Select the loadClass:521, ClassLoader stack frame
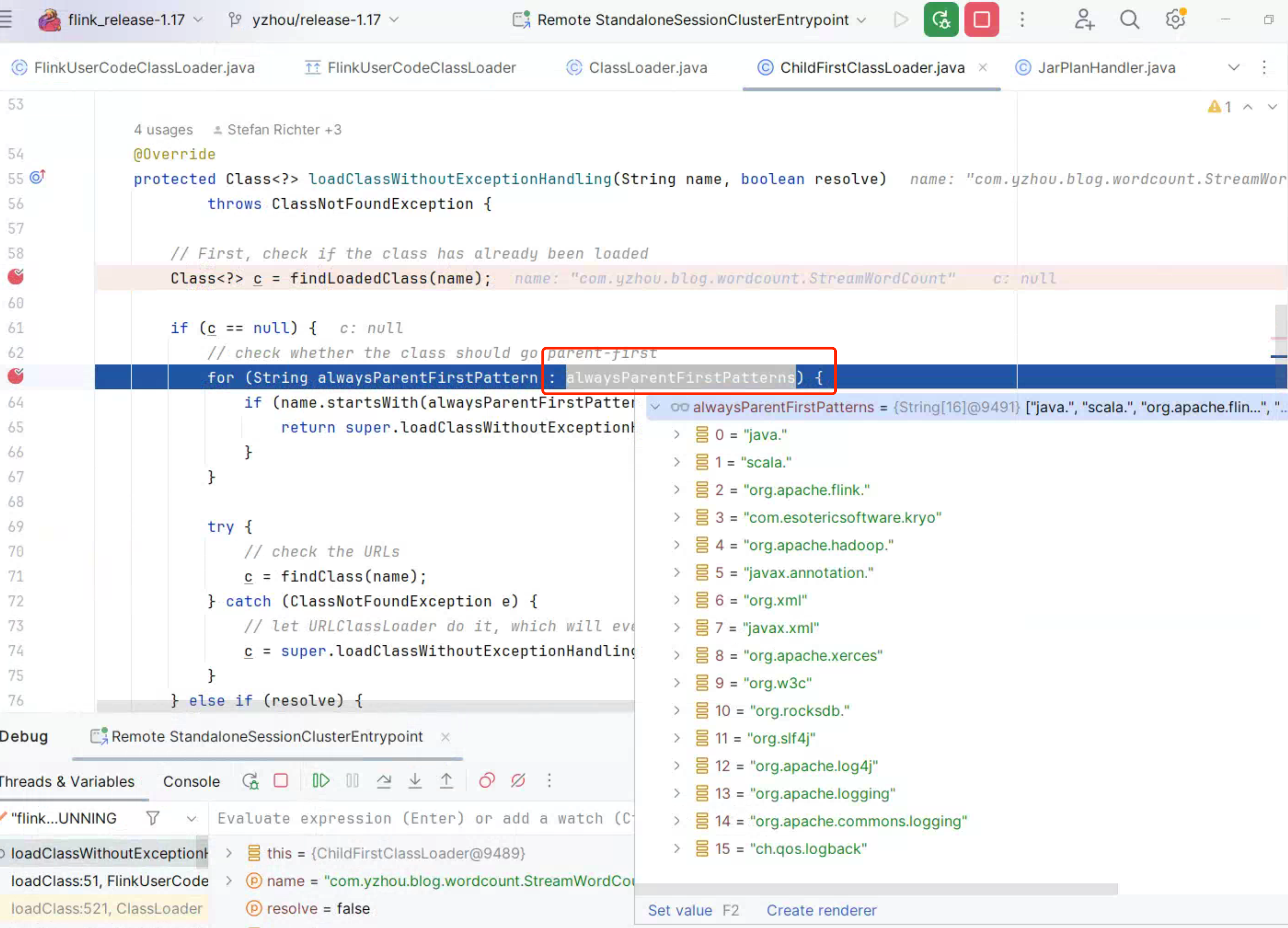1288x928 pixels. 104,909
